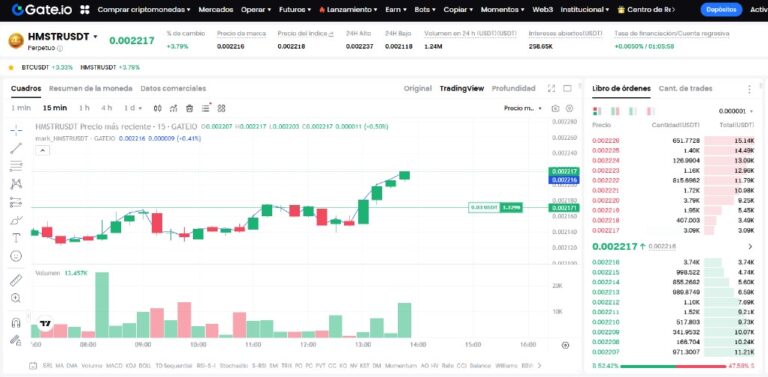Select the 4 h timeframe
The image size is (768, 377).
tap(106, 108)
